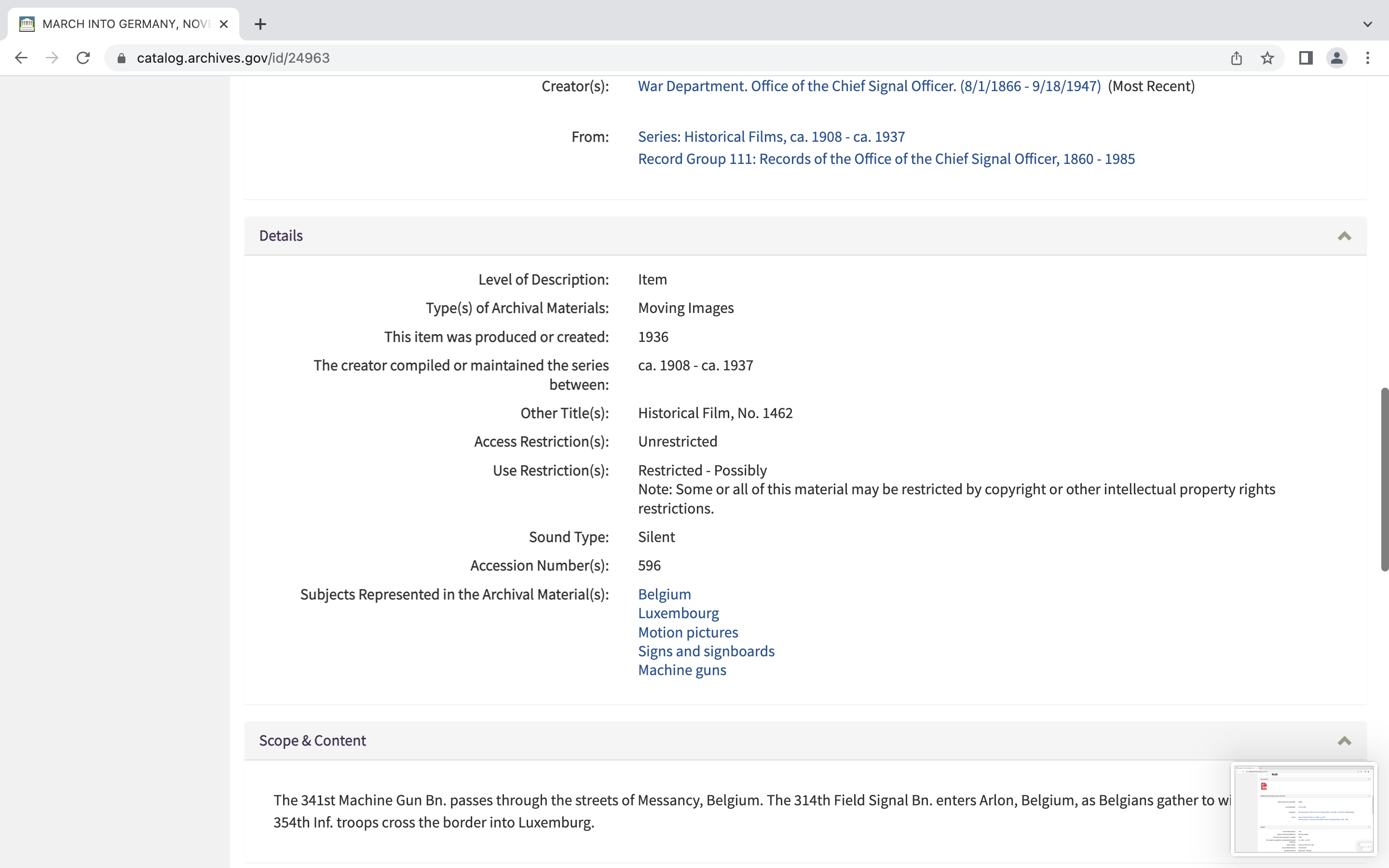View site information lock icon
The width and height of the screenshot is (1389, 868).
click(x=122, y=58)
